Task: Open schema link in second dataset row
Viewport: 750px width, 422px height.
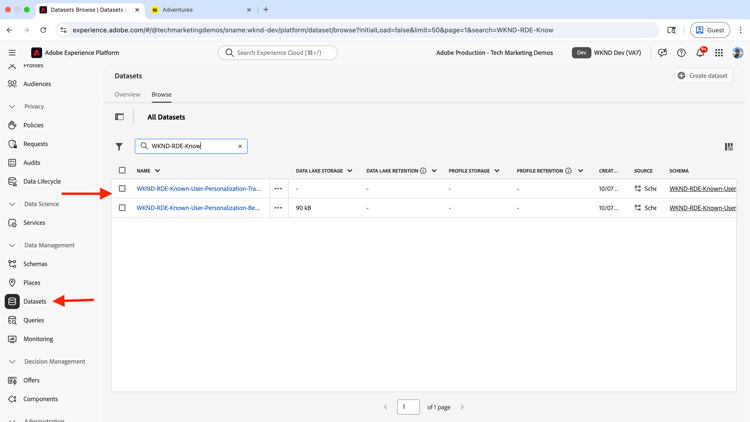Action: pos(703,208)
